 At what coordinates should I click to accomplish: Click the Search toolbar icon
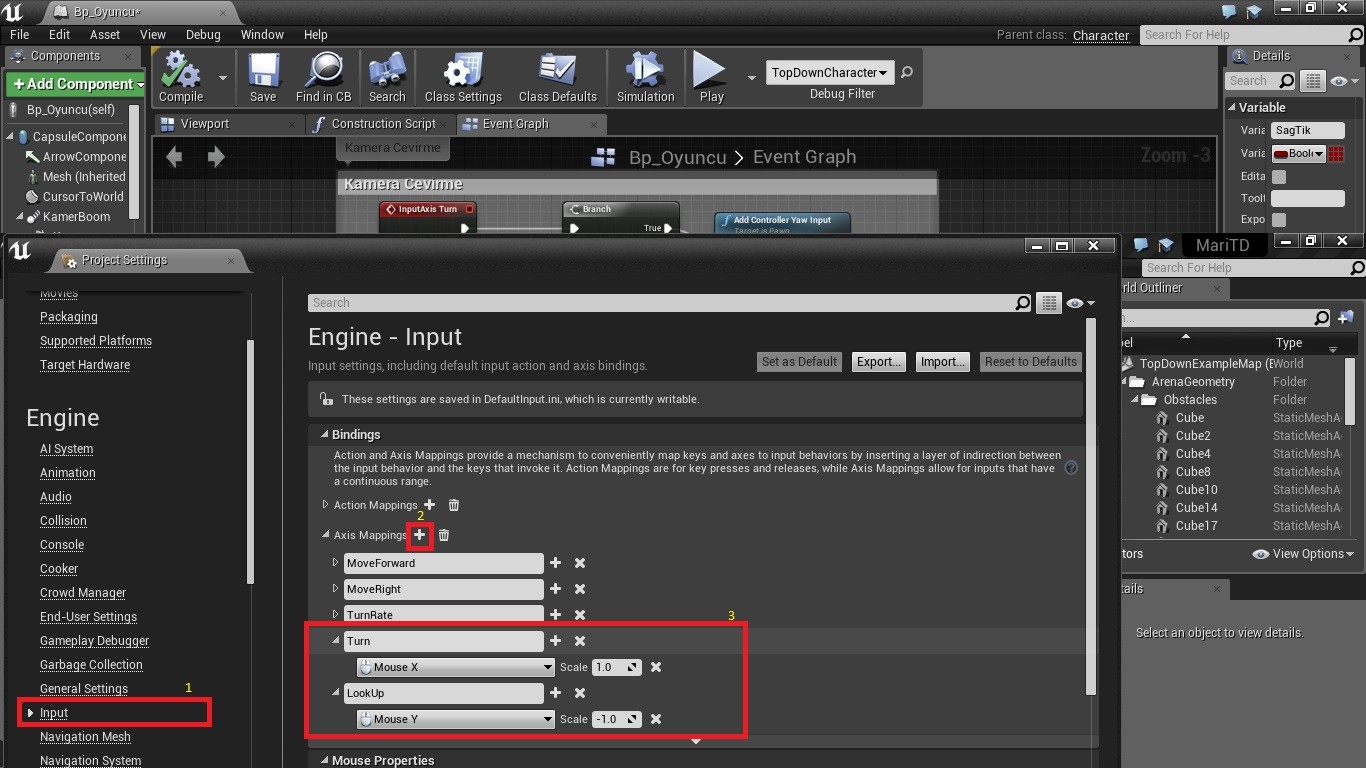pyautogui.click(x=387, y=78)
